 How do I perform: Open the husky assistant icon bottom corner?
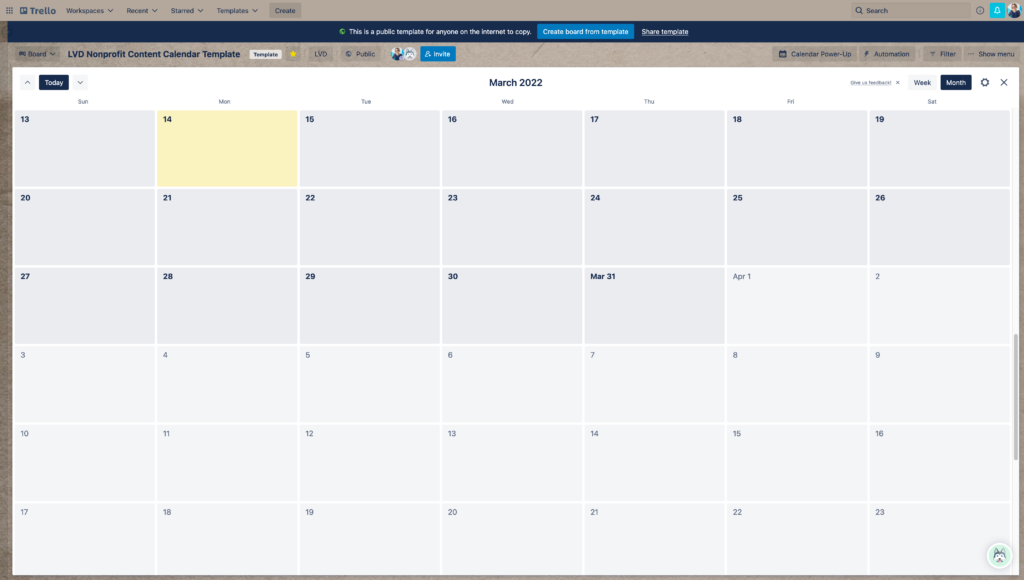pos(999,555)
